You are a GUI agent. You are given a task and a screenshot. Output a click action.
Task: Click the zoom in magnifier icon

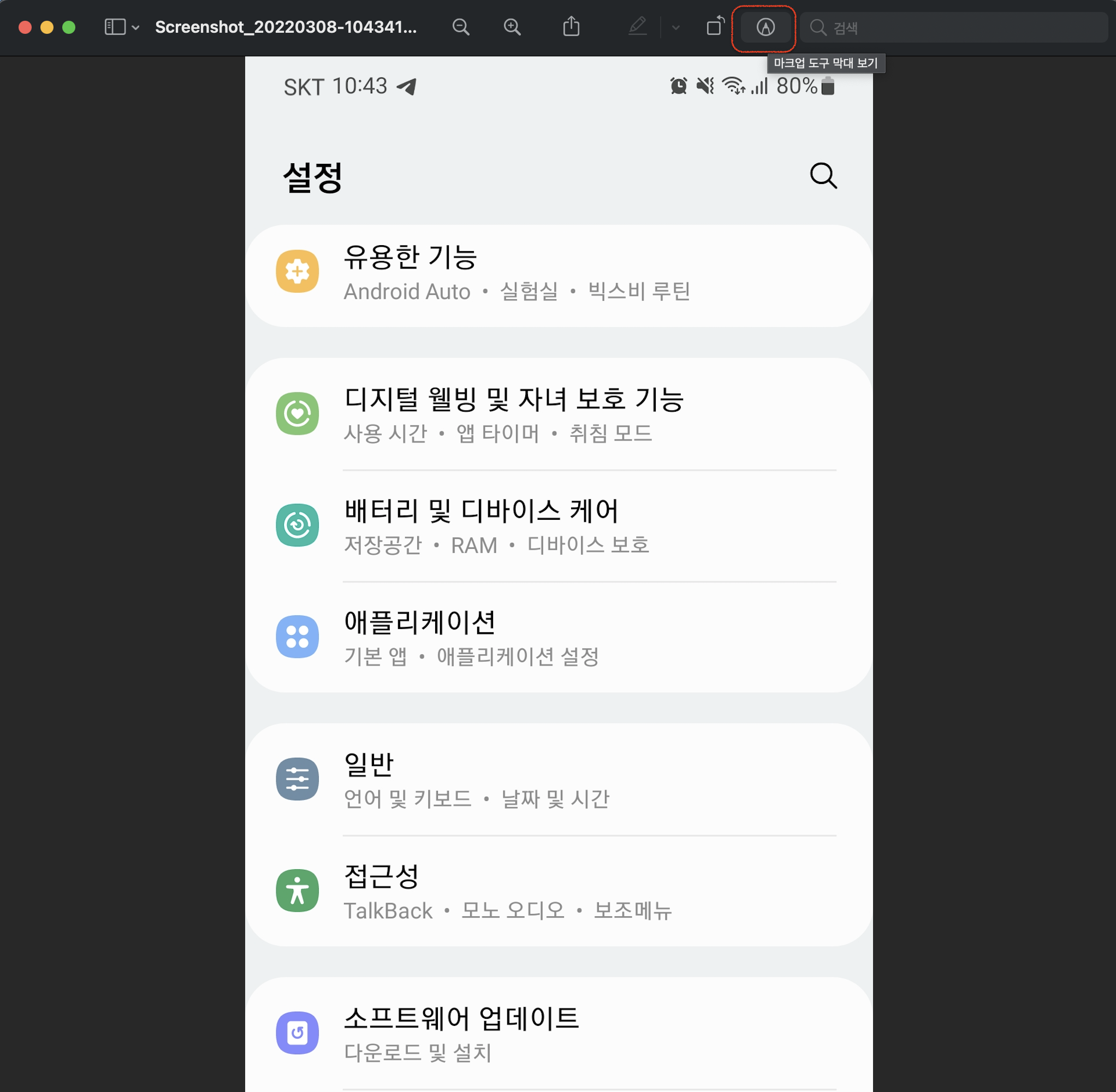coord(512,27)
